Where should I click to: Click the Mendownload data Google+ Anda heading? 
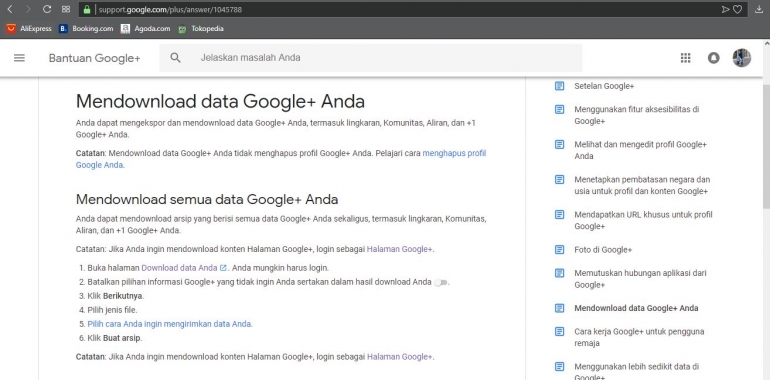[x=220, y=102]
